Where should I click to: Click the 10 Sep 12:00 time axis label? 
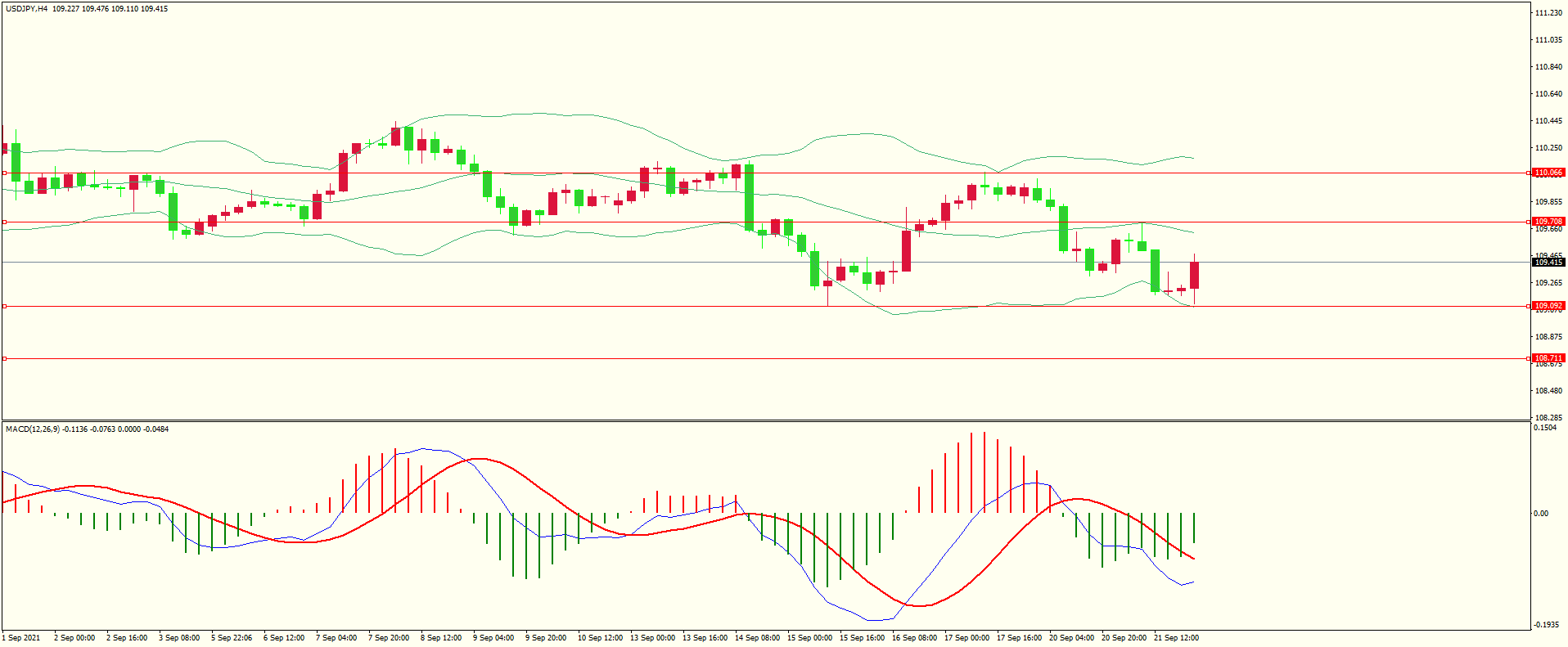pyautogui.click(x=600, y=638)
